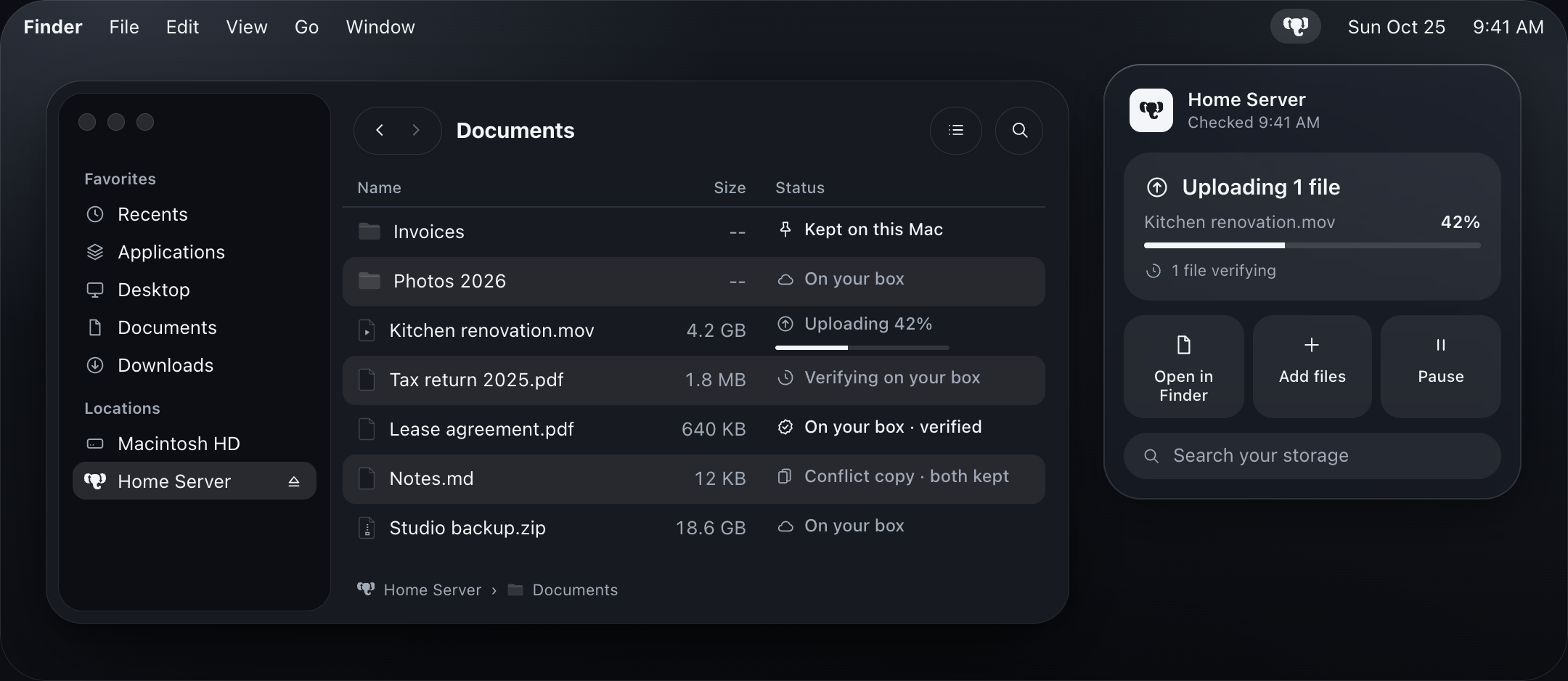Click the cloud icon in the Photos 2026 row

coord(785,280)
